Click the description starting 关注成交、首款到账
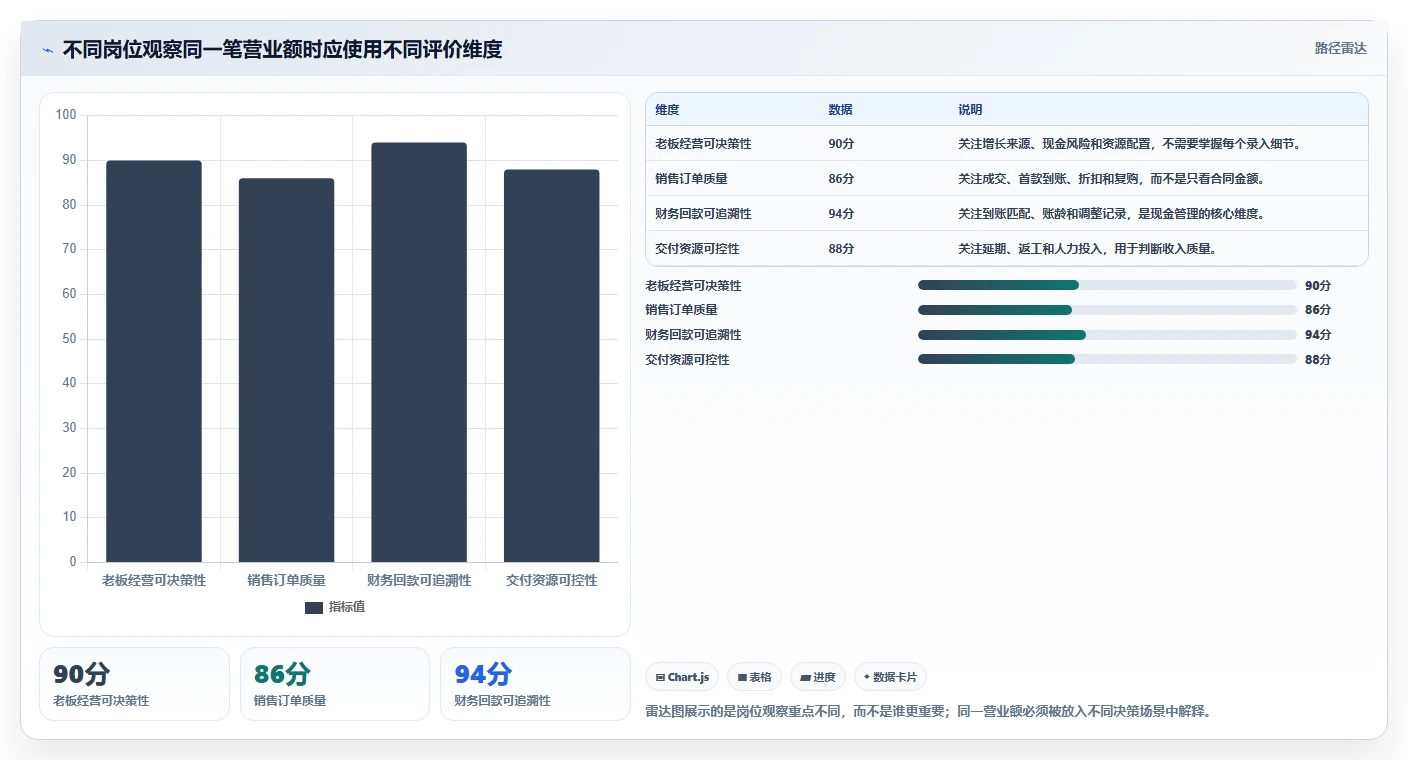Viewport: 1408px width, 760px height. pyautogui.click(x=1111, y=179)
